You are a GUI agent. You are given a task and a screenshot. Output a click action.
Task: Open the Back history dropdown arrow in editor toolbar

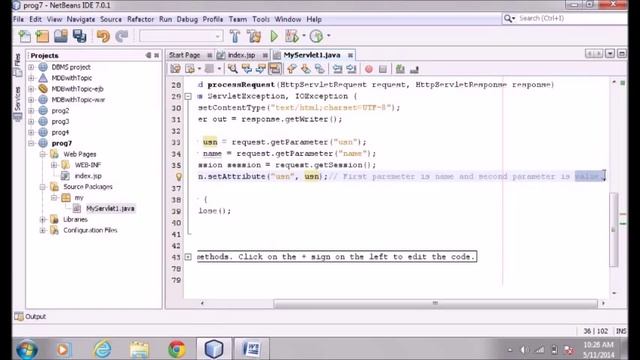click(x=199, y=69)
